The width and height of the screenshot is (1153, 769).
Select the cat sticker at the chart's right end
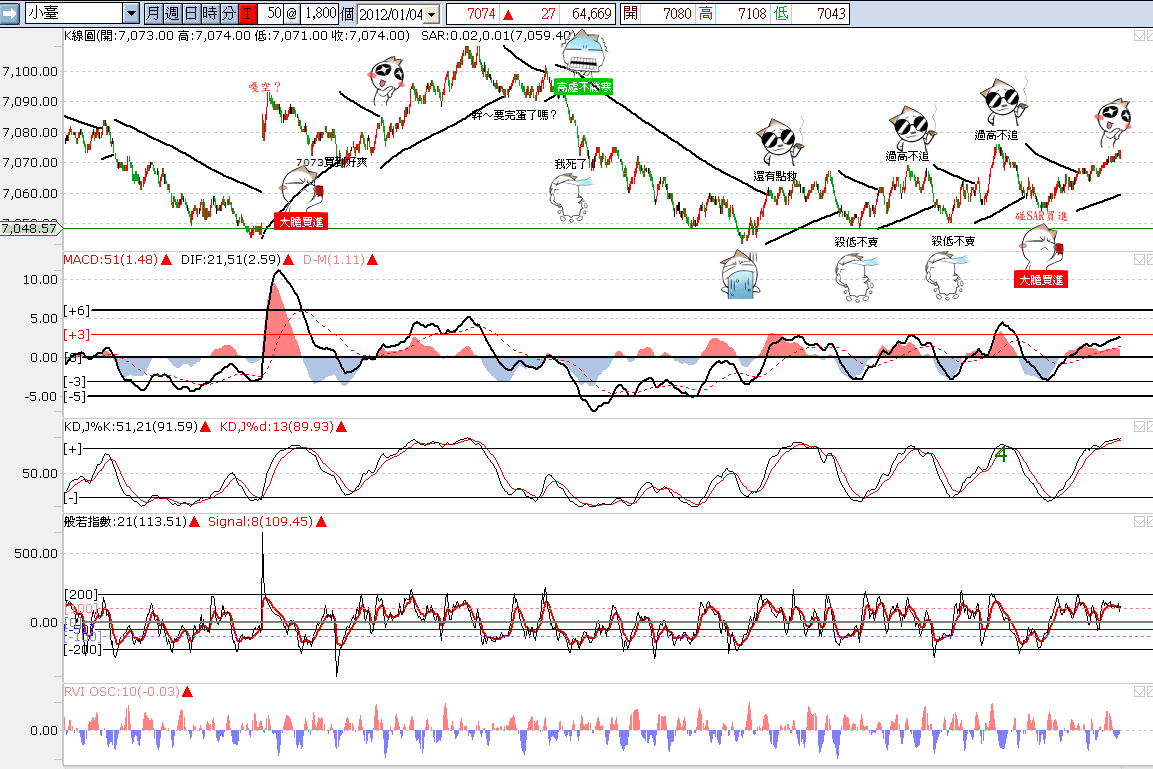pyautogui.click(x=1113, y=122)
